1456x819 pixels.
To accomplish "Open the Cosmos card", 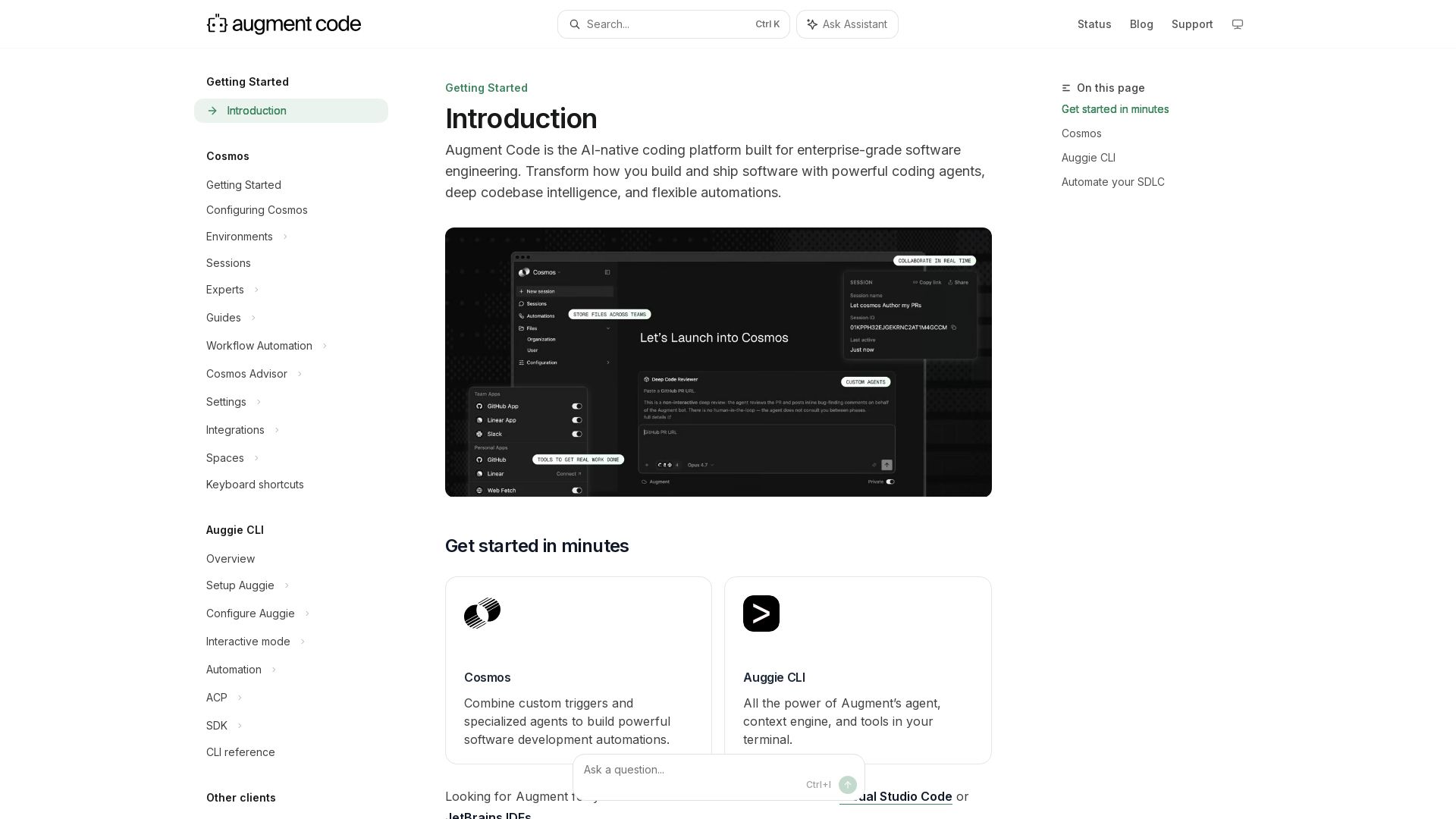I will [x=579, y=670].
